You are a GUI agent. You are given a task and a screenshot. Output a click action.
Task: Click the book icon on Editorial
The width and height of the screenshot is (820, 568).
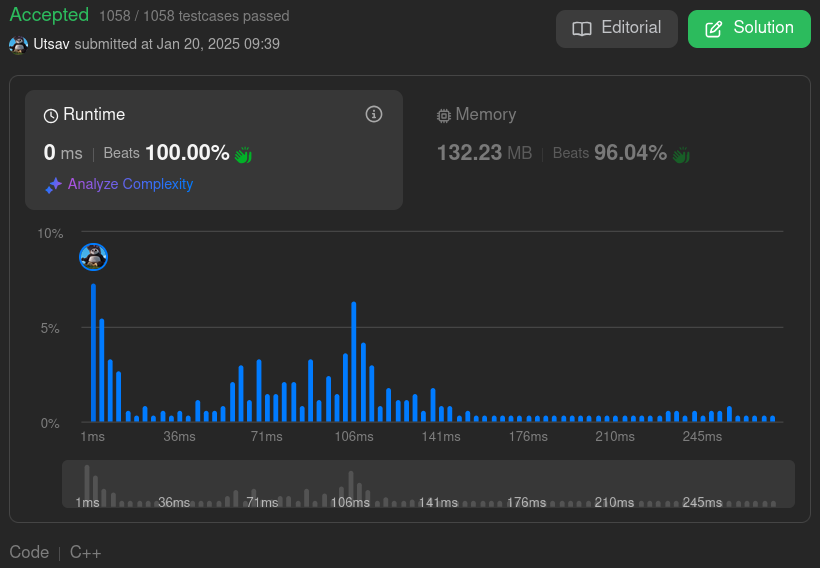[582, 29]
